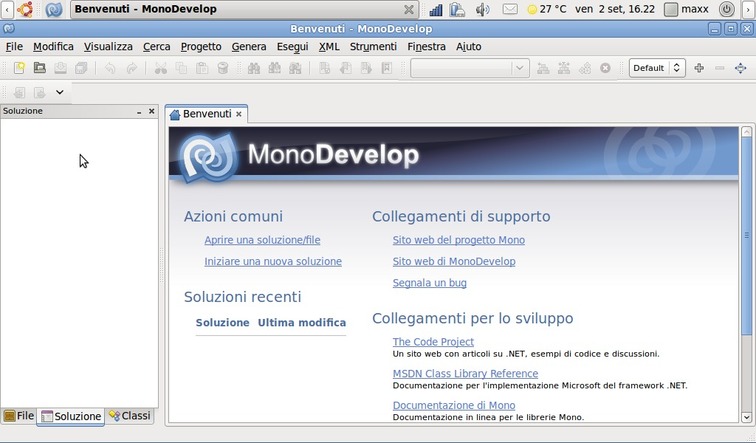Image resolution: width=756 pixels, height=443 pixels.
Task: Open The Code Project link
Action: [433, 342]
